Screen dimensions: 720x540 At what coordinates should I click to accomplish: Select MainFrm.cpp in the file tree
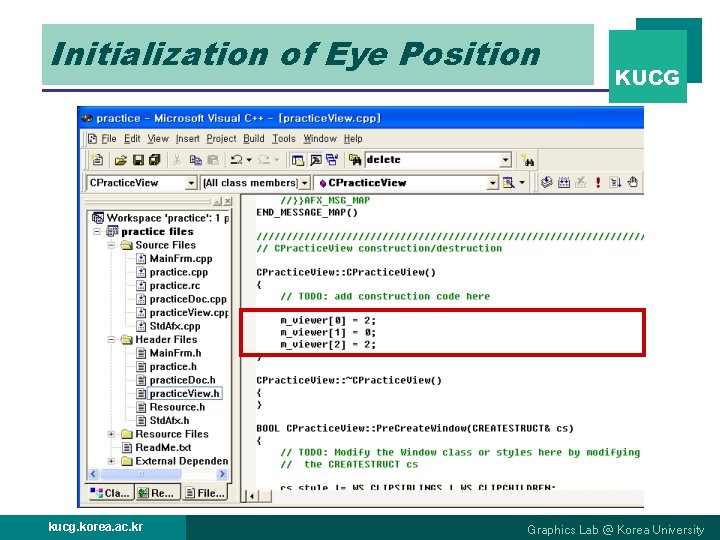(181, 259)
